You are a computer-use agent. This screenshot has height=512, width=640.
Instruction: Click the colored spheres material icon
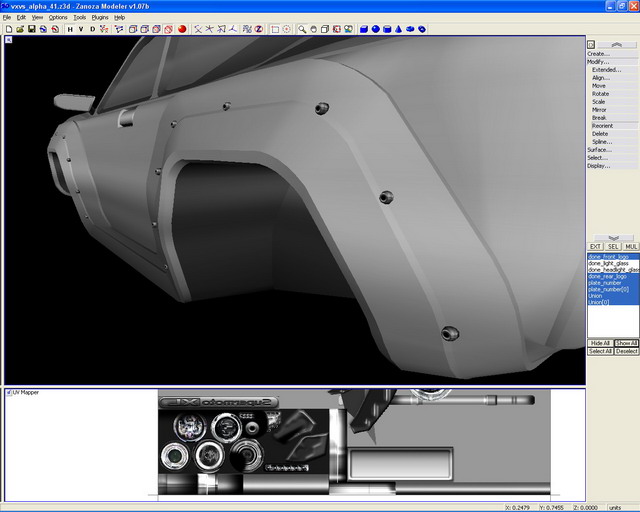tap(348, 29)
